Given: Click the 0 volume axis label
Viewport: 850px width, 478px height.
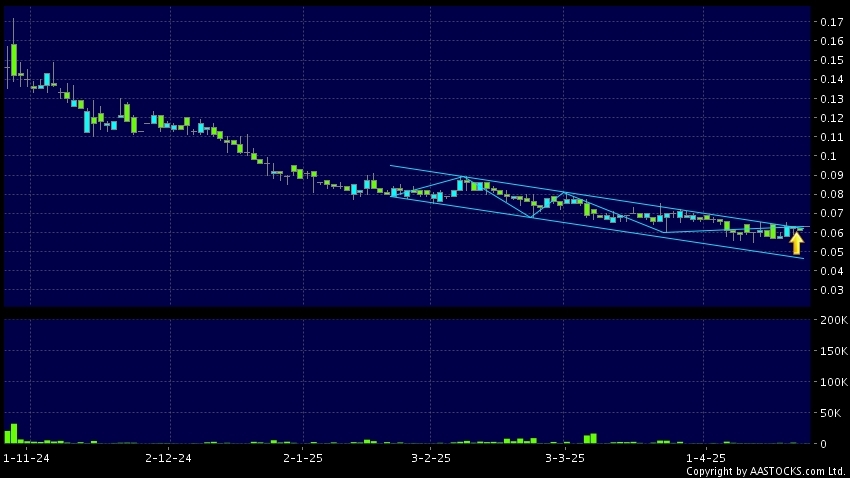Looking at the screenshot, I should [x=823, y=444].
